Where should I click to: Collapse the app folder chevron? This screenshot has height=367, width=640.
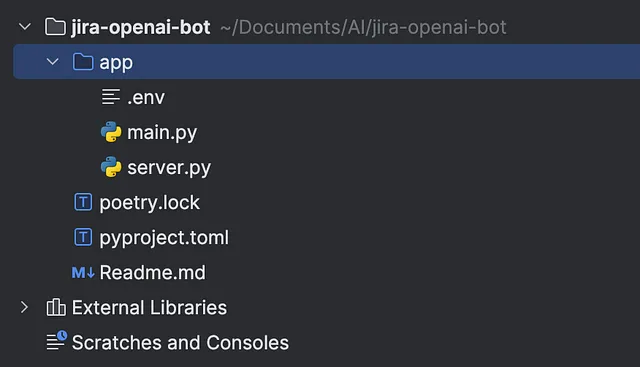53,62
